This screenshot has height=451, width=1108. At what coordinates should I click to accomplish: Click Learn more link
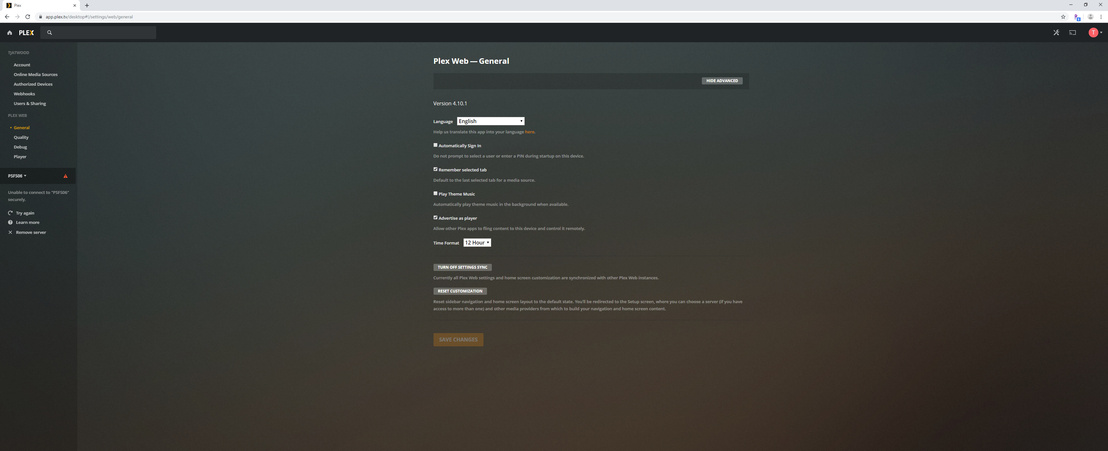tap(28, 222)
